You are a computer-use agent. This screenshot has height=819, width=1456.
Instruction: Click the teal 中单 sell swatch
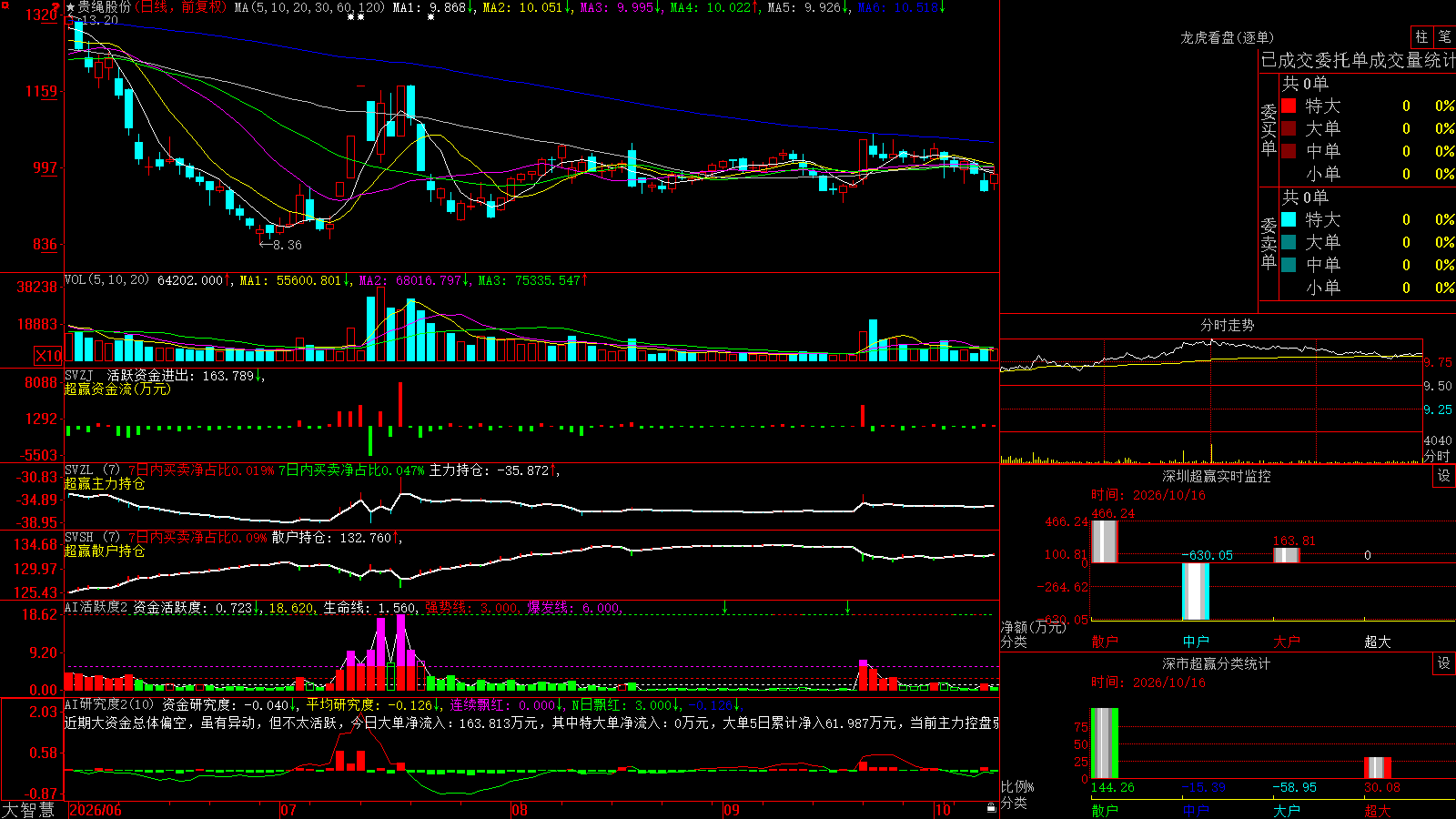point(1289,265)
